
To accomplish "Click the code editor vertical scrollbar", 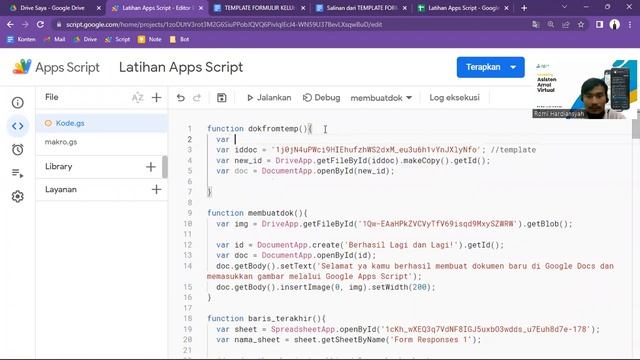I will [636, 129].
